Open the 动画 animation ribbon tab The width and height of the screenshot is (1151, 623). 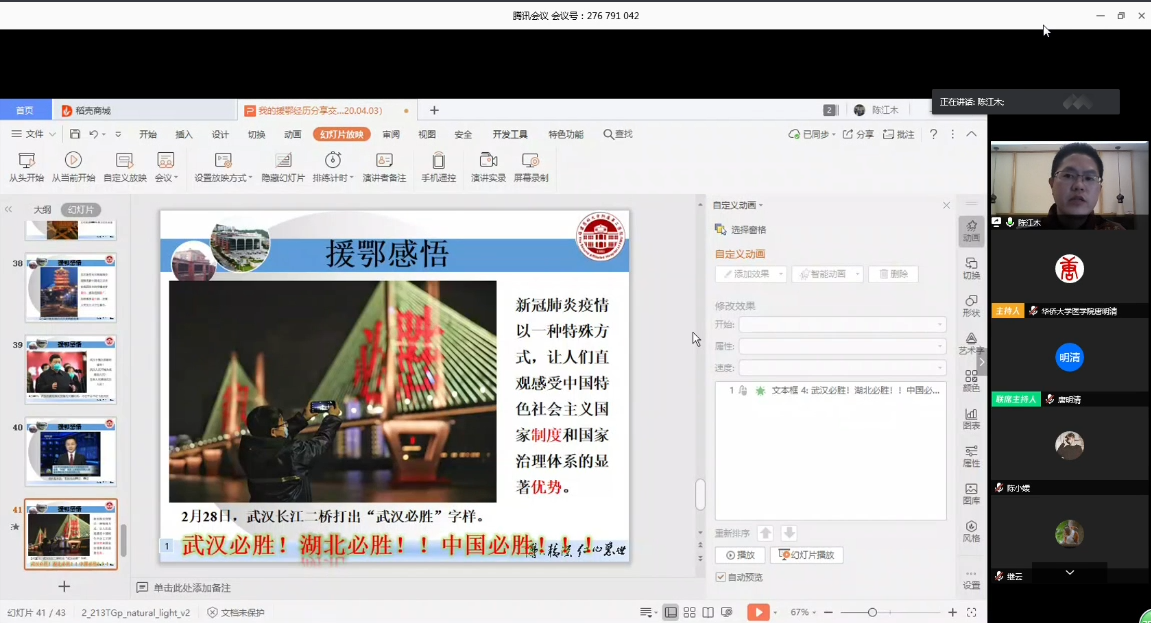(x=293, y=134)
